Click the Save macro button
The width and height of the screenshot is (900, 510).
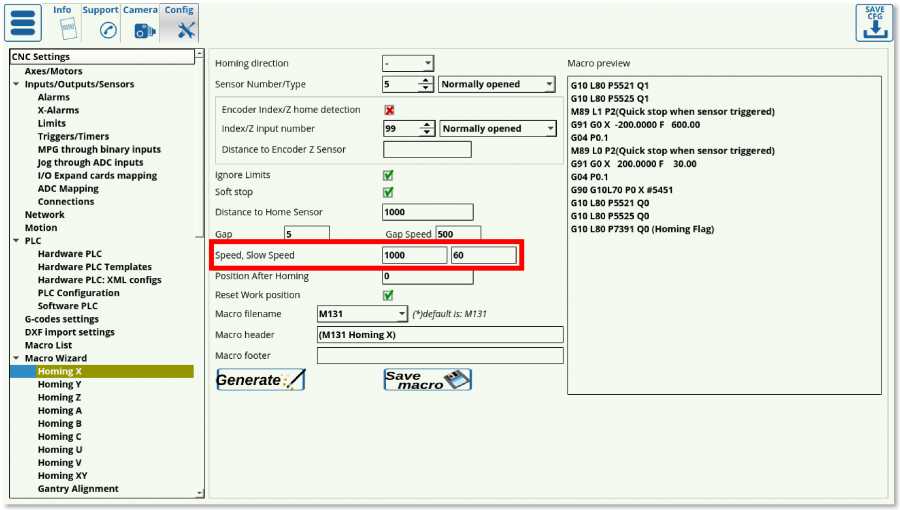pos(427,380)
